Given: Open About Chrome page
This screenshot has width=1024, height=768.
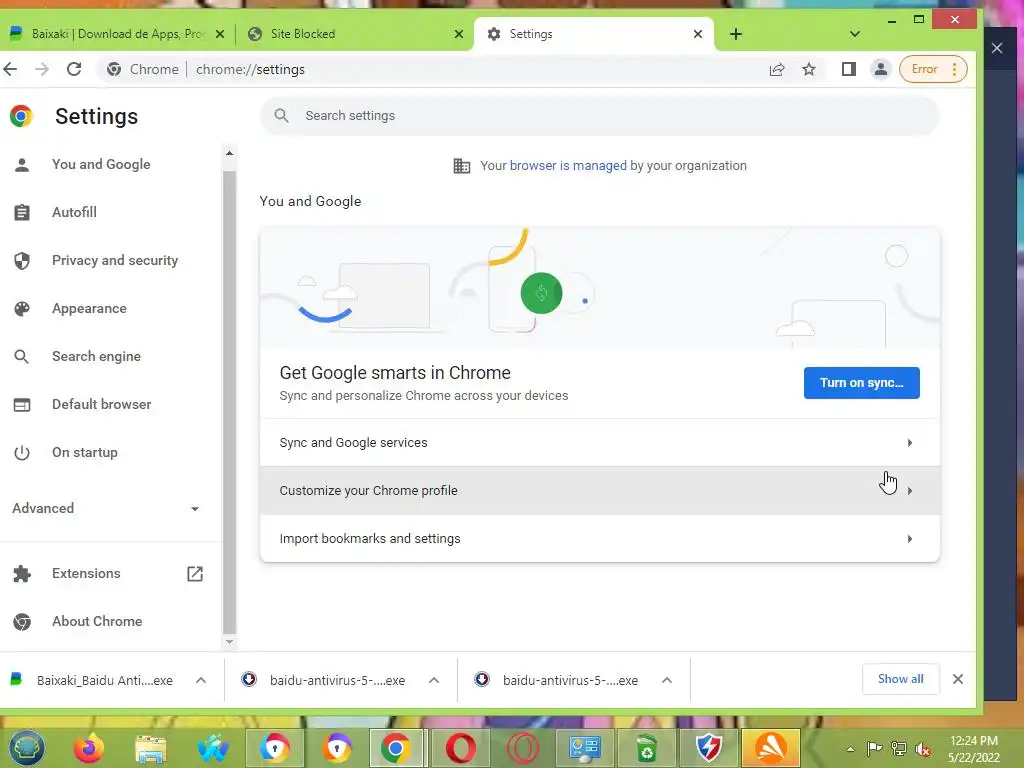Looking at the screenshot, I should pos(97,622).
